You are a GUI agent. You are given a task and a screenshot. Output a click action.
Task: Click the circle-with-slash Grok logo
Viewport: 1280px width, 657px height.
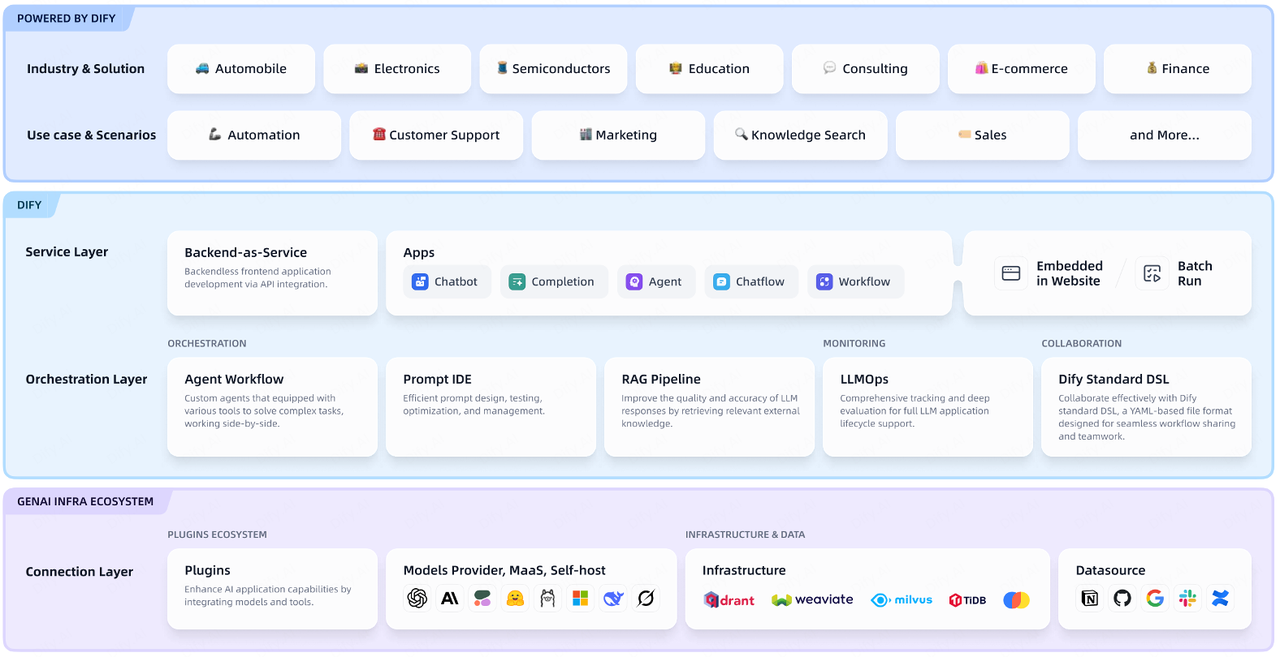click(x=646, y=598)
